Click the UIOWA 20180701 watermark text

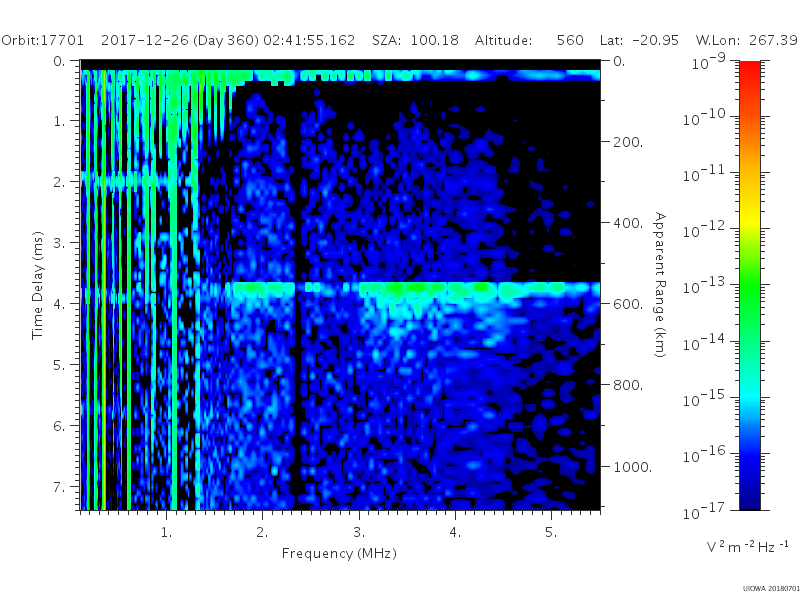[x=771, y=589]
